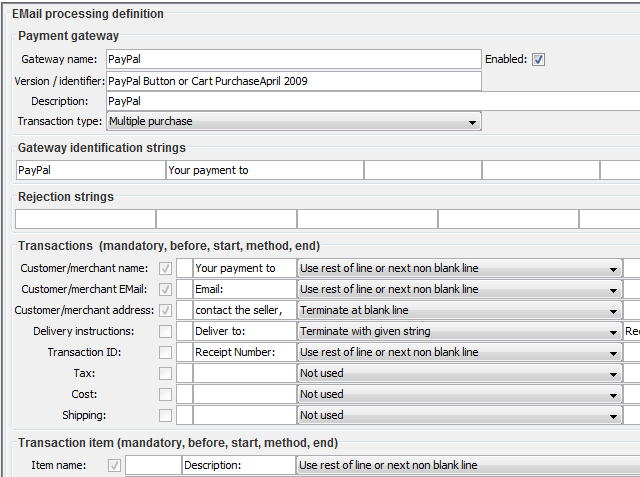Open the Transaction ID method dropdown
Viewport: 640px width, 477px height.
click(x=460, y=352)
